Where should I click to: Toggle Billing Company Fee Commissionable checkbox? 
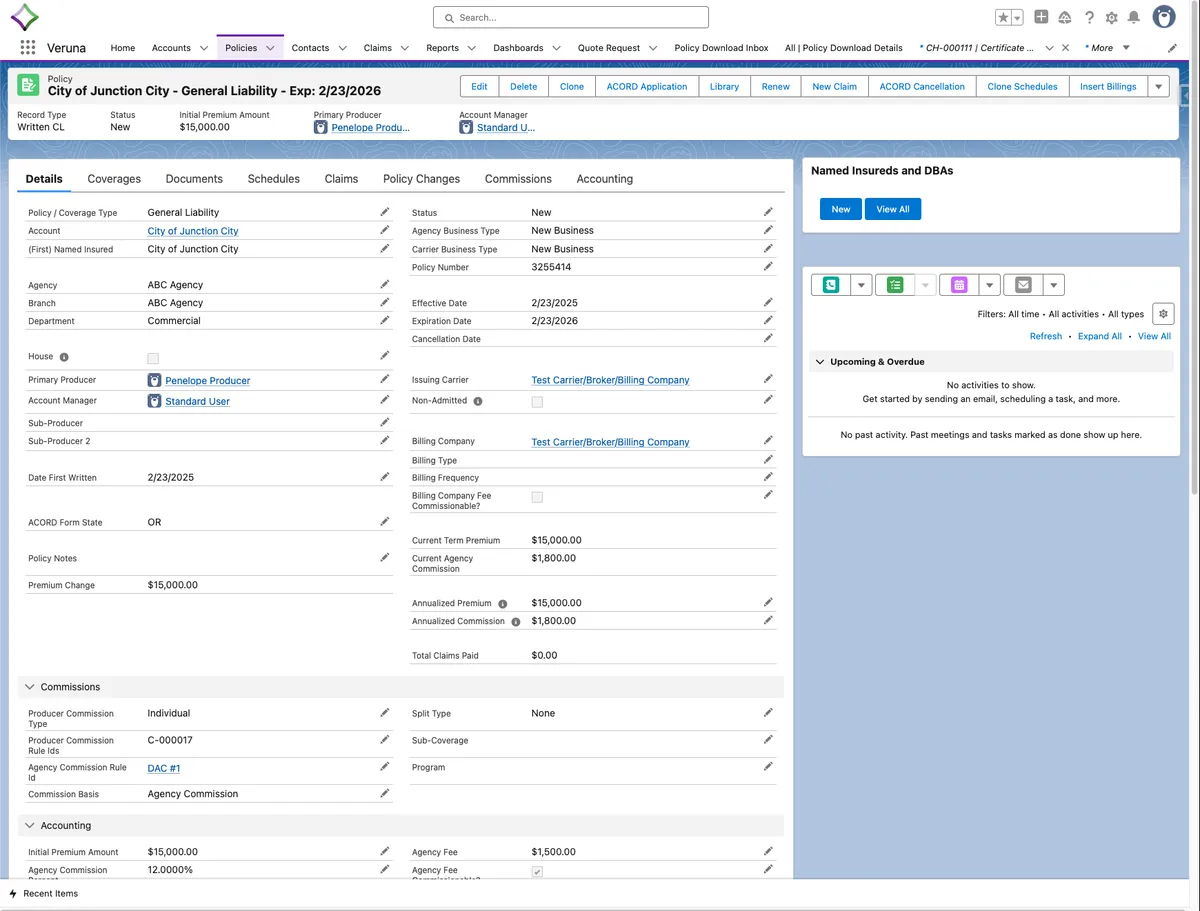[x=537, y=497]
